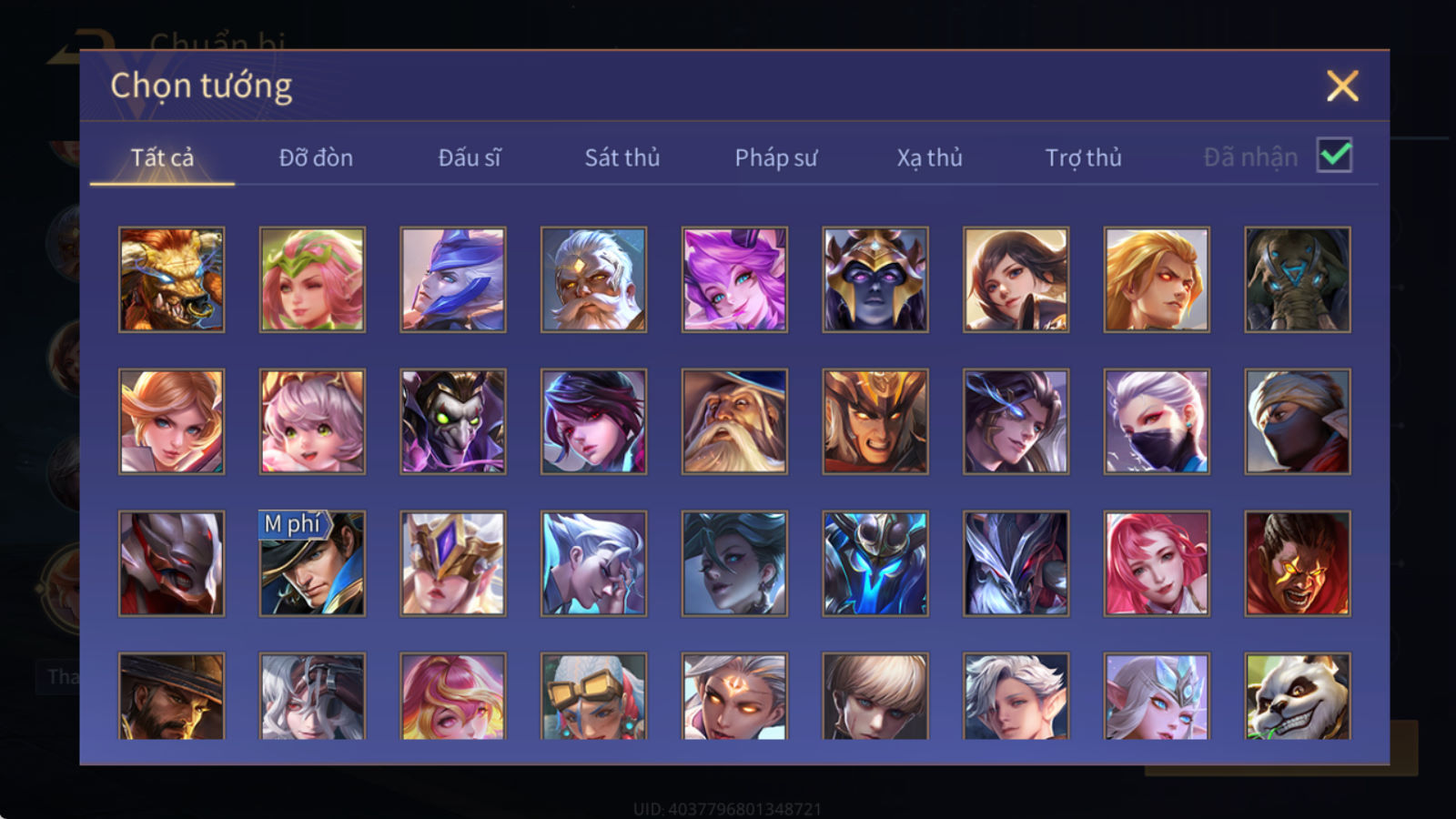Select the hero wearing goggles on head
The image size is (1456, 819).
tap(593, 696)
